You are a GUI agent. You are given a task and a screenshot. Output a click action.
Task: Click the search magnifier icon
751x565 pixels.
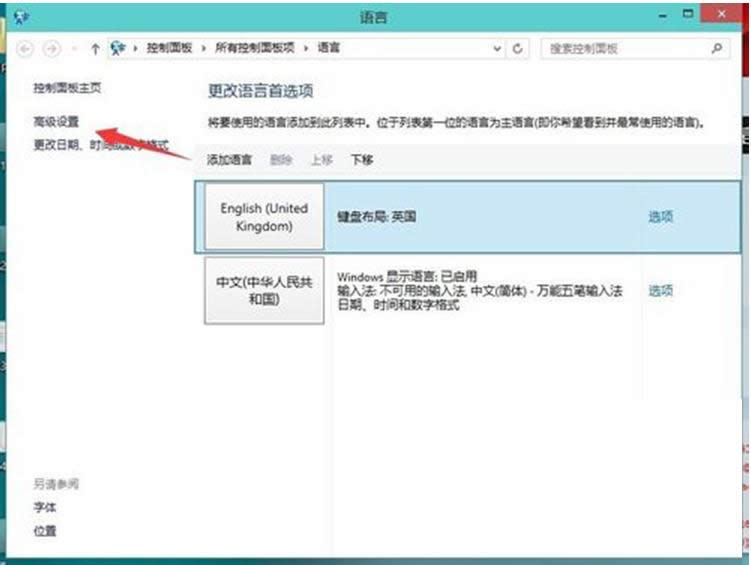point(717,48)
